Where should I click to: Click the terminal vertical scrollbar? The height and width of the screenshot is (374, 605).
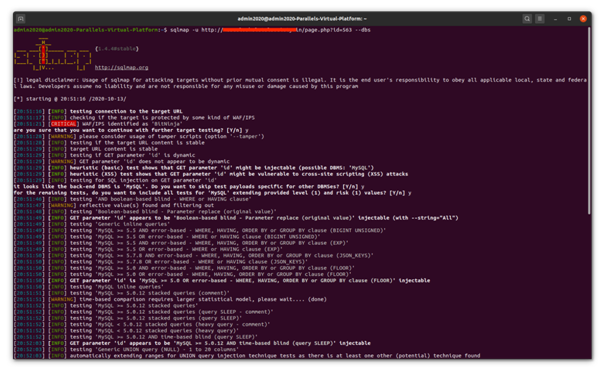coord(589,121)
